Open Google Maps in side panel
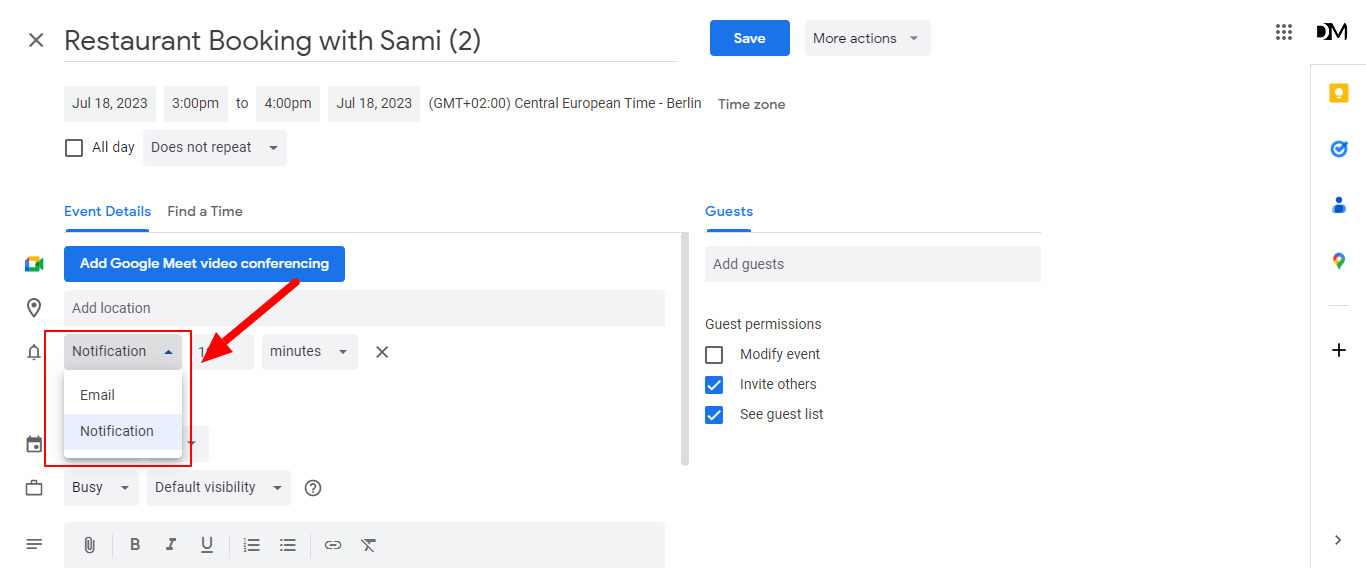 click(x=1338, y=261)
